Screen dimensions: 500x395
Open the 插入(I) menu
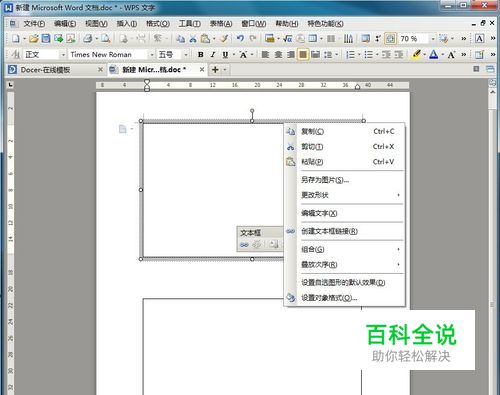click(127, 24)
